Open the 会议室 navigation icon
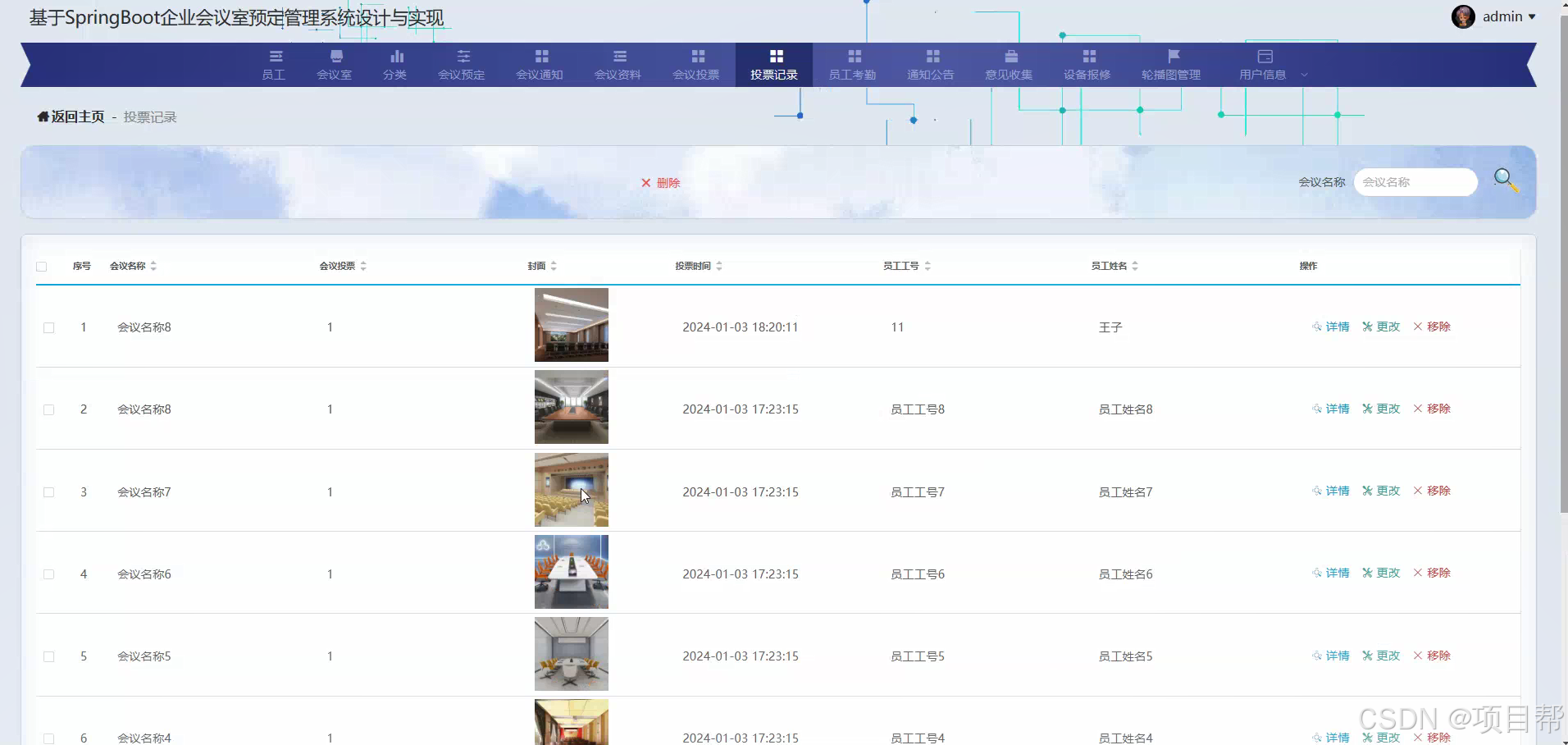 [336, 57]
